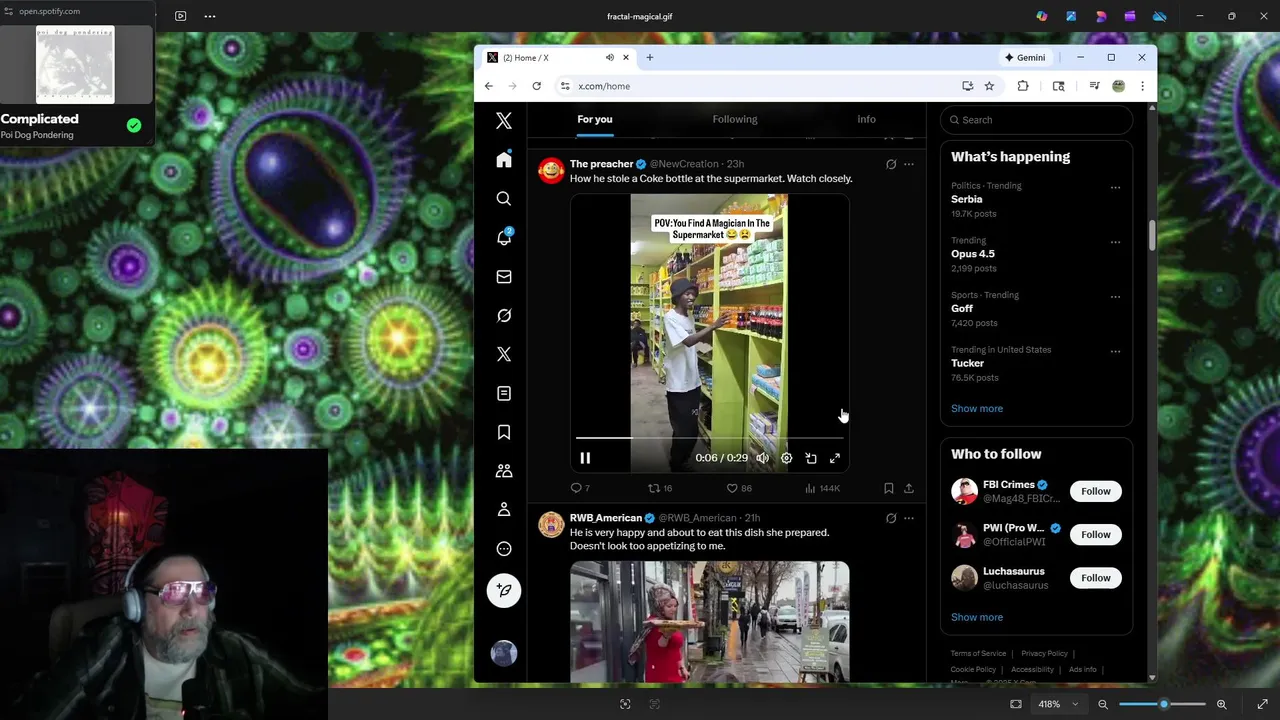Open Bookmarks icon in X sidebar
Viewport: 1280px width, 720px height.
pos(504,432)
